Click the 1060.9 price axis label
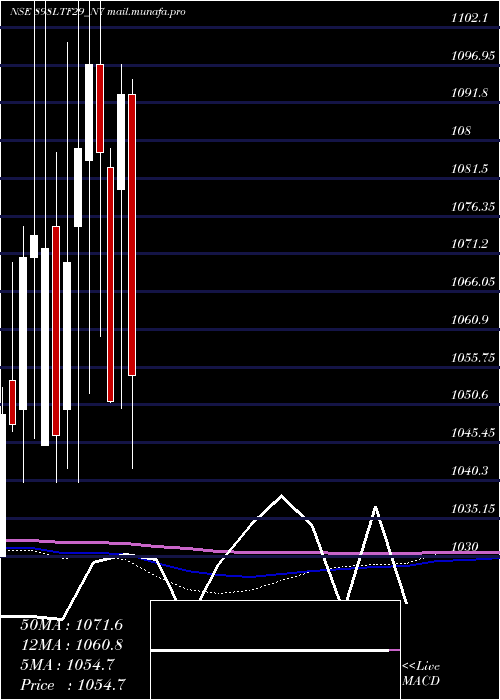The width and height of the screenshot is (500, 700). [469, 320]
